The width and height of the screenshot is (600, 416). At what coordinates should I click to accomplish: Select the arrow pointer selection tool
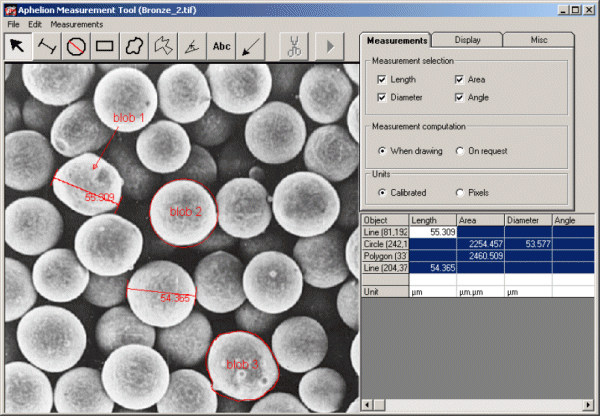18,46
